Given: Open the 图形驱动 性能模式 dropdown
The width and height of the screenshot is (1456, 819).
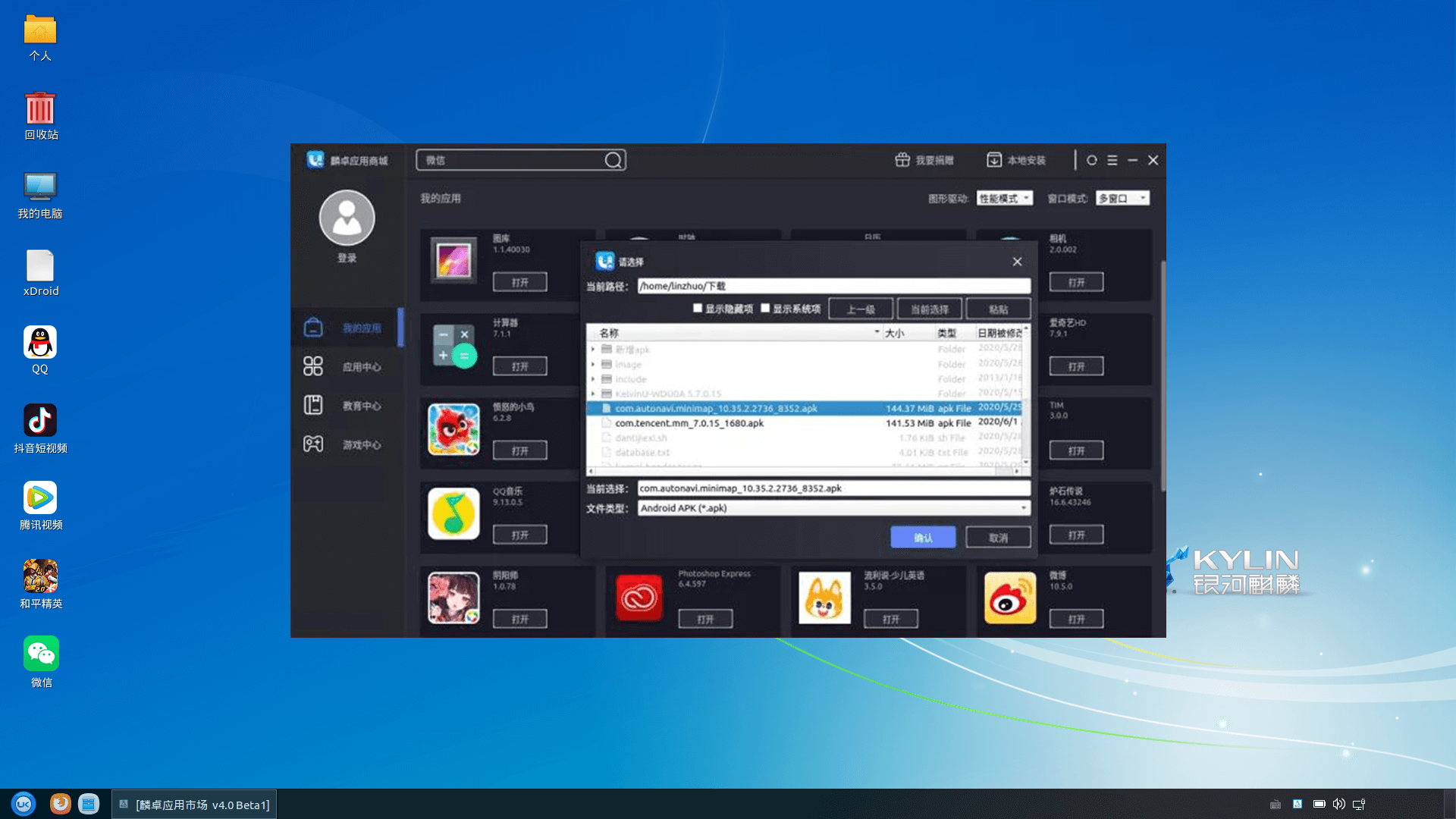Looking at the screenshot, I should point(1004,198).
